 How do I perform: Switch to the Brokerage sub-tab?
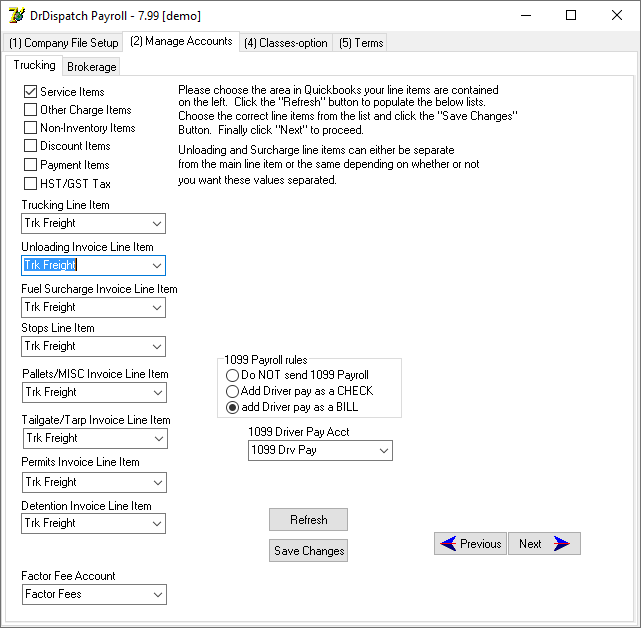tap(92, 67)
